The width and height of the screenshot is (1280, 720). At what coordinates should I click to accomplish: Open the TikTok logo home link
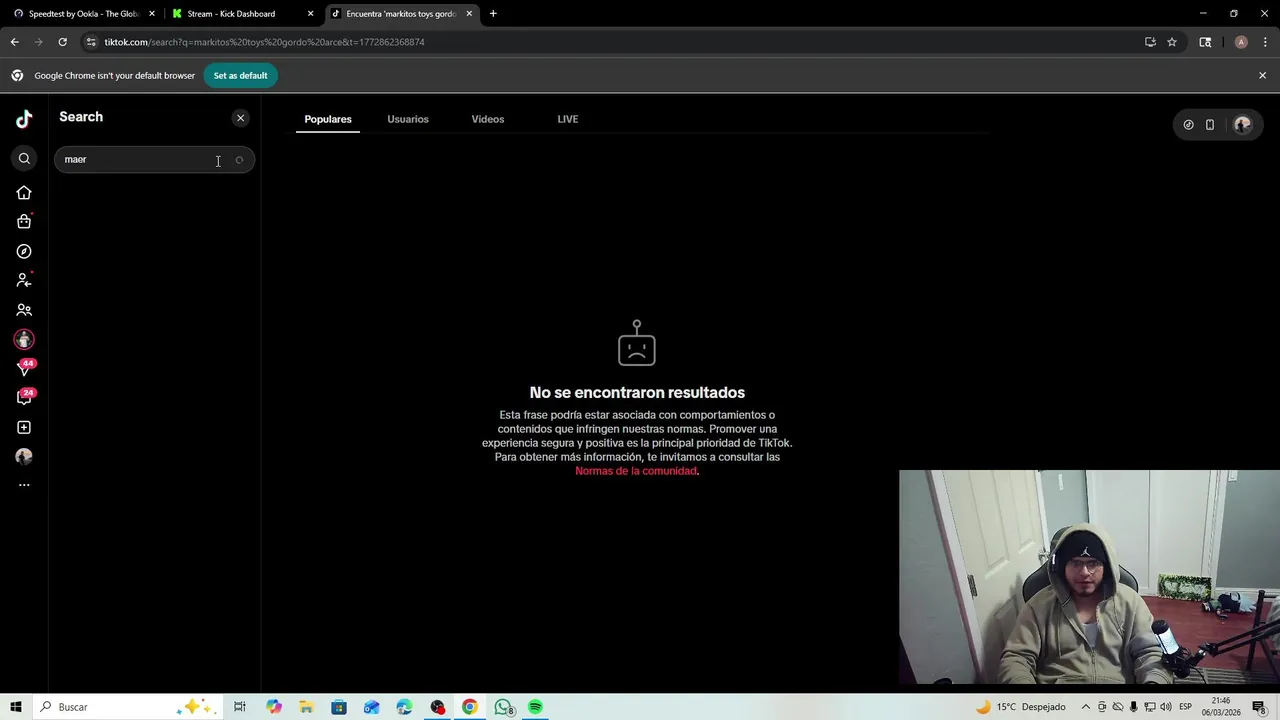tap(24, 119)
